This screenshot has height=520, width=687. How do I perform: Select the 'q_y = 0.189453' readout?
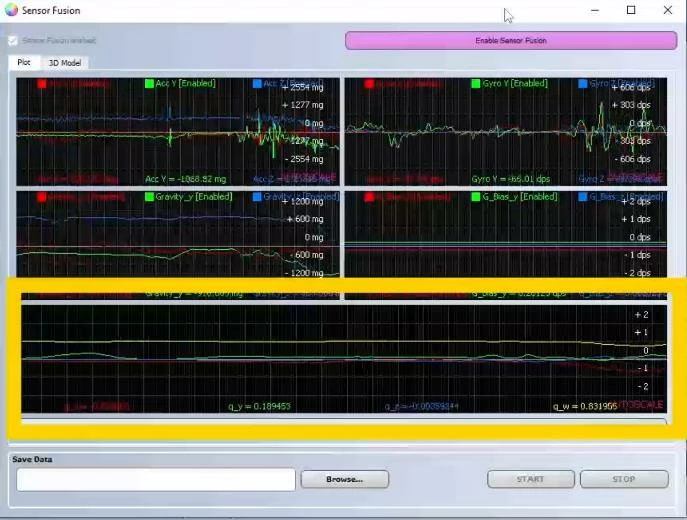(x=259, y=406)
